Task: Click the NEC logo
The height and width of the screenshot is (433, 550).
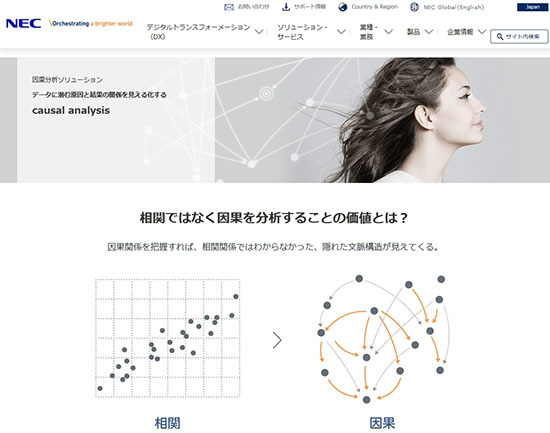Action: (x=24, y=24)
